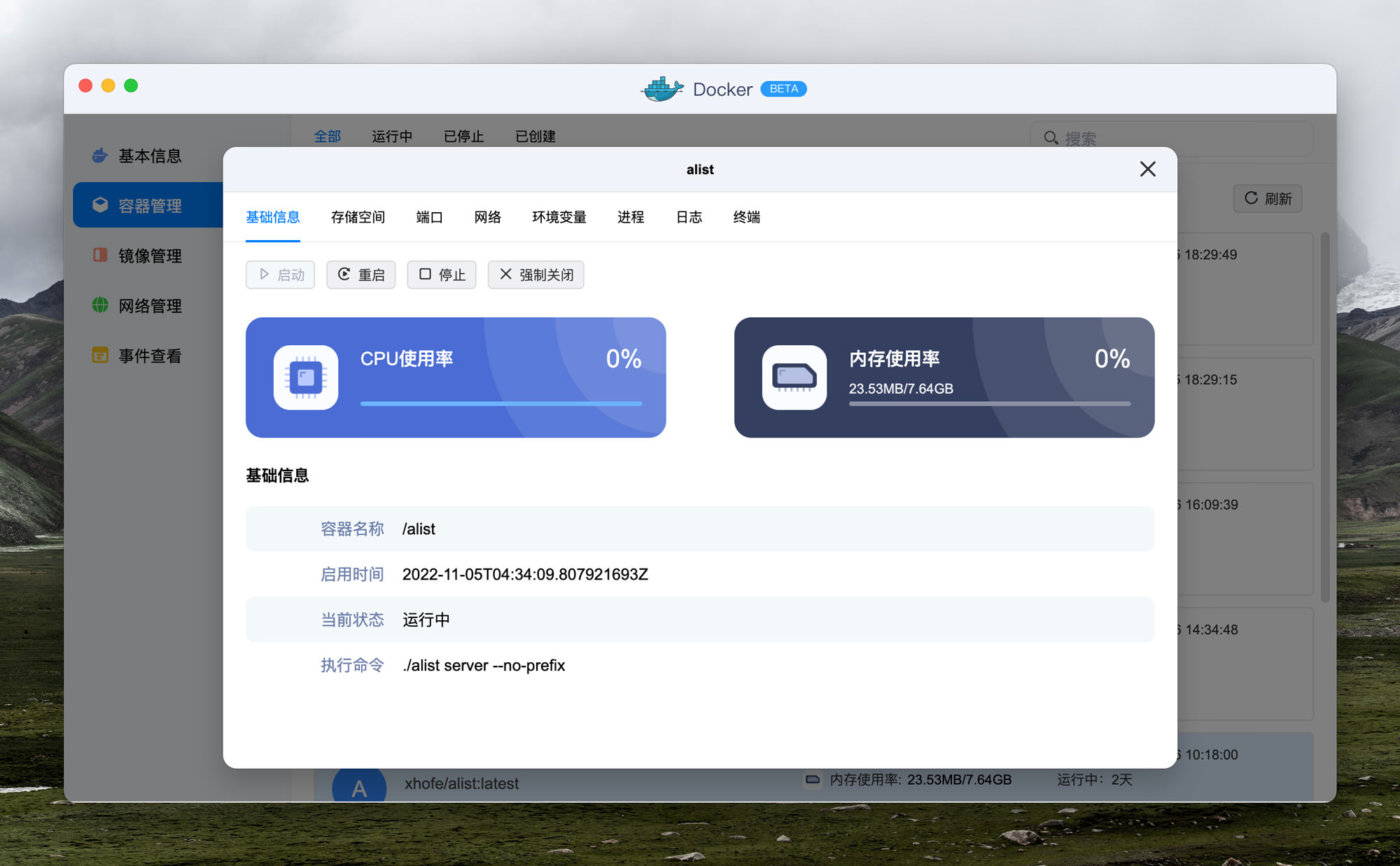The height and width of the screenshot is (866, 1400).
Task: Select 基本信息 in the sidebar
Action: coord(149,155)
